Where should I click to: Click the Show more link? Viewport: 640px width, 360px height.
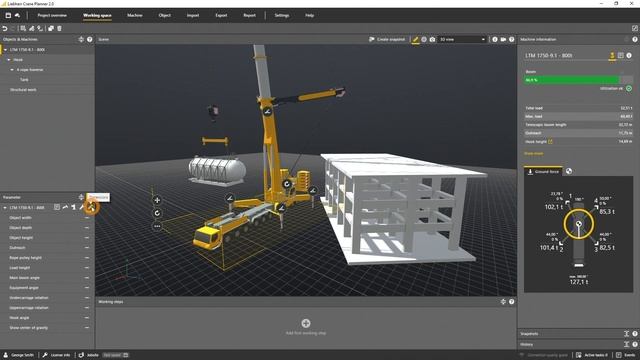click(533, 153)
